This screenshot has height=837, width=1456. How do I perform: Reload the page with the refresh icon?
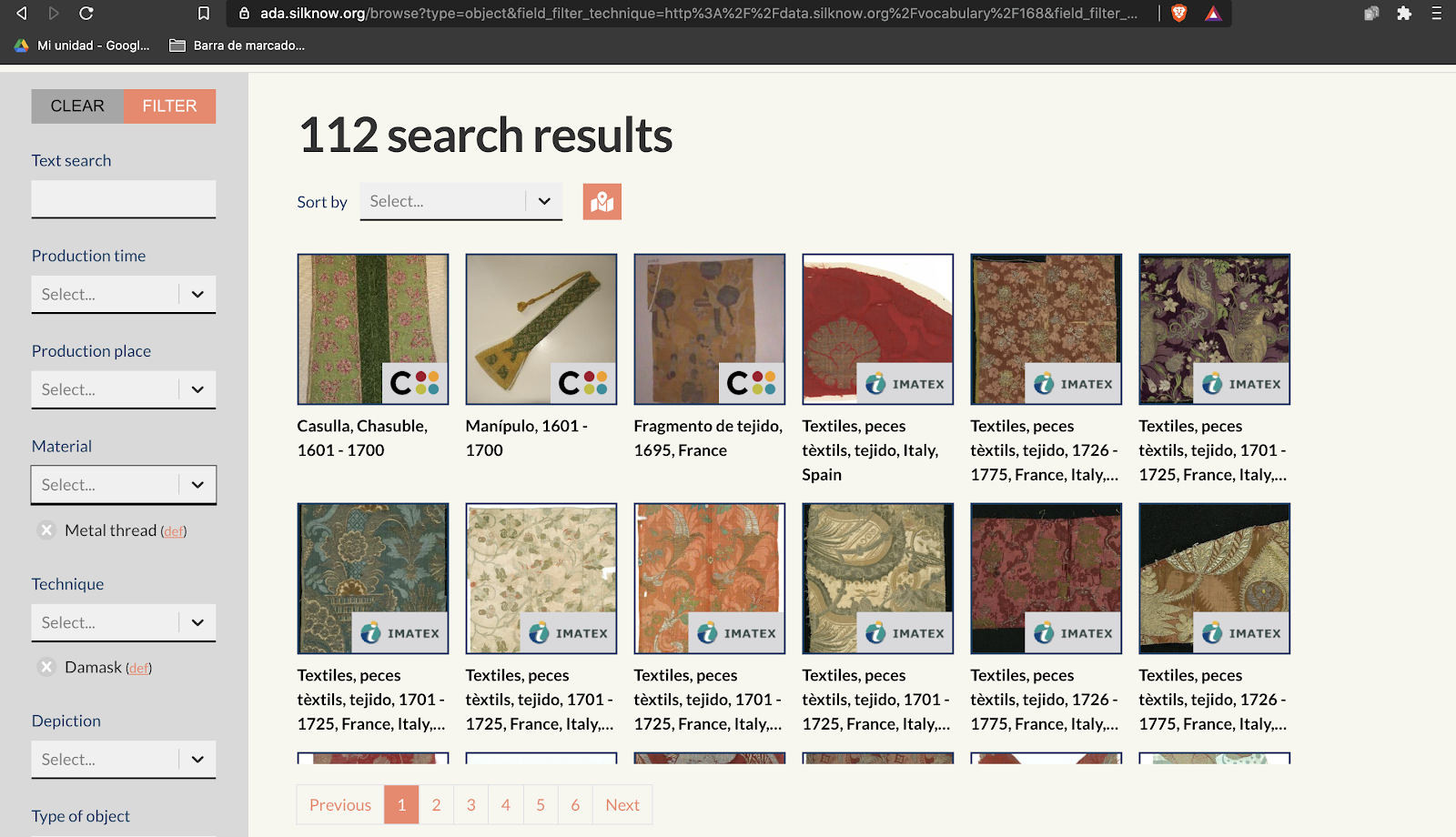pyautogui.click(x=86, y=13)
